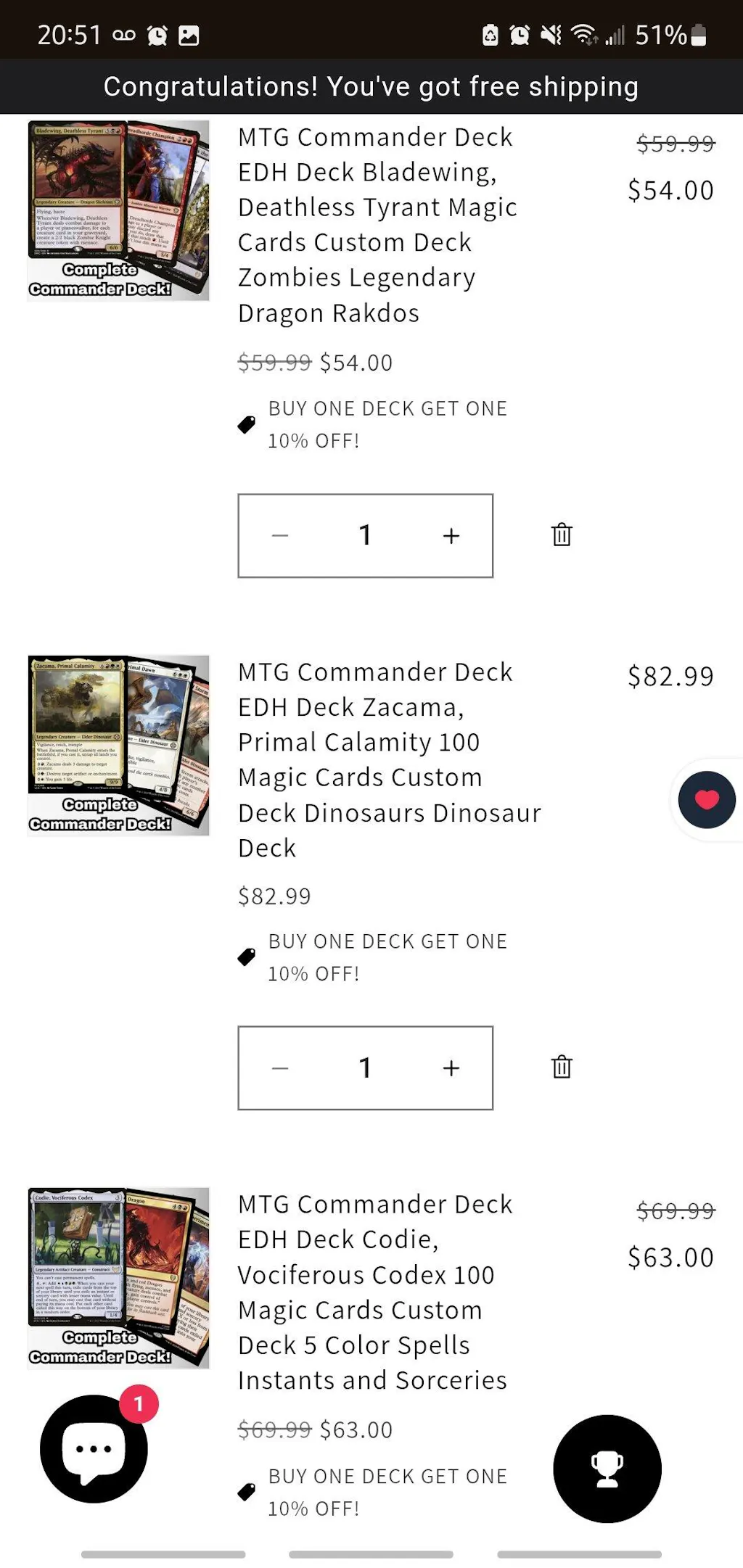
Task: Tap the price tag icon under Zacama deck
Action: pos(247,957)
